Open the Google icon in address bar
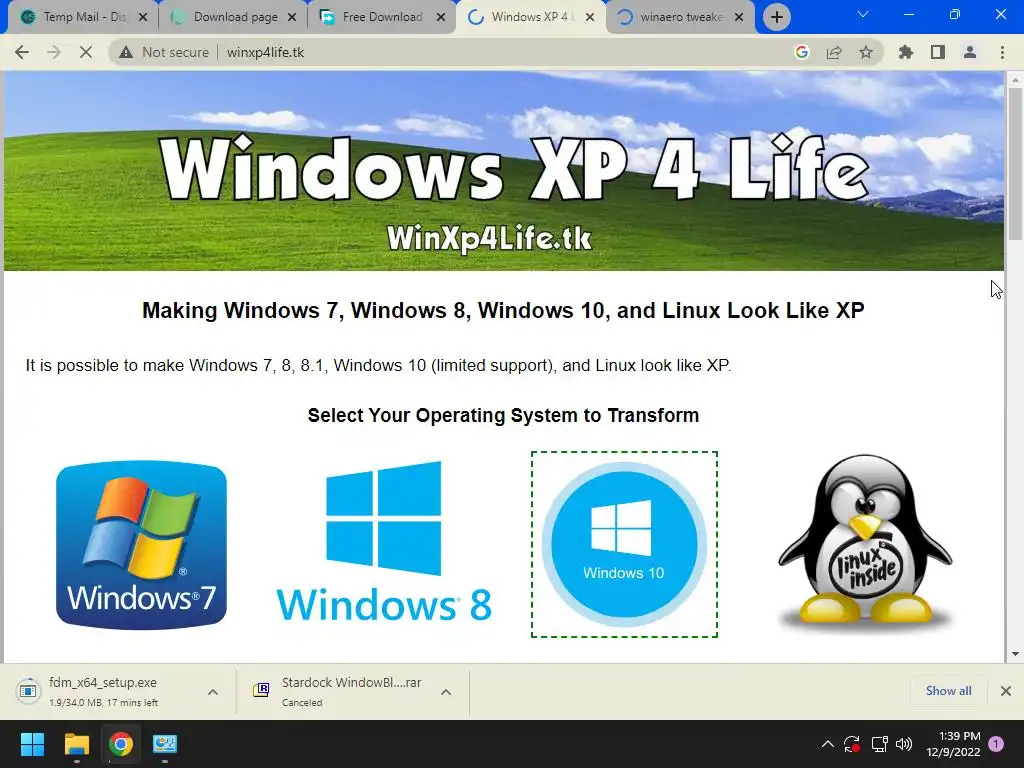This screenshot has width=1024, height=768. pos(802,52)
